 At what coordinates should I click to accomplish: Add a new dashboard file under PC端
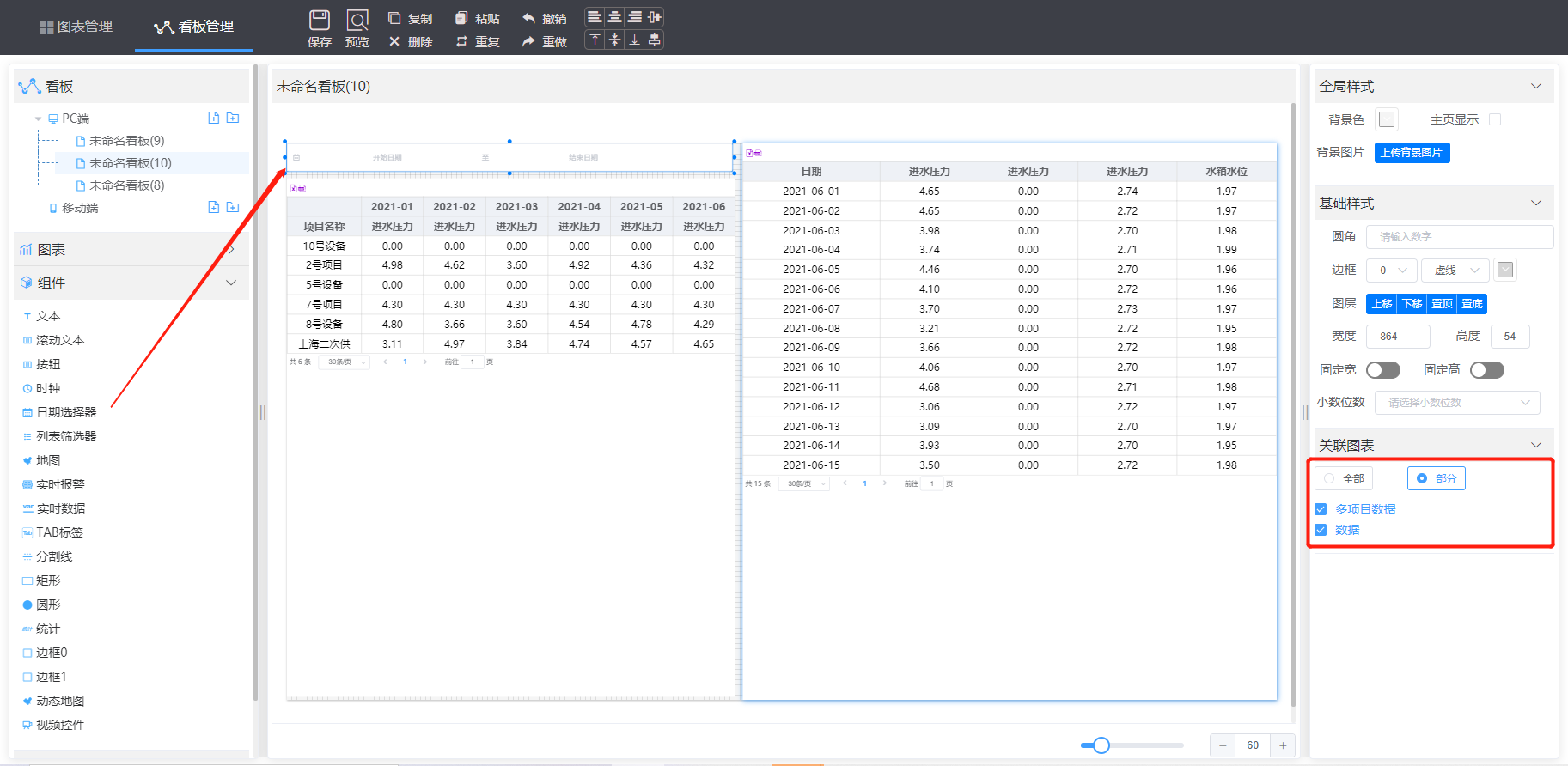pyautogui.click(x=214, y=118)
